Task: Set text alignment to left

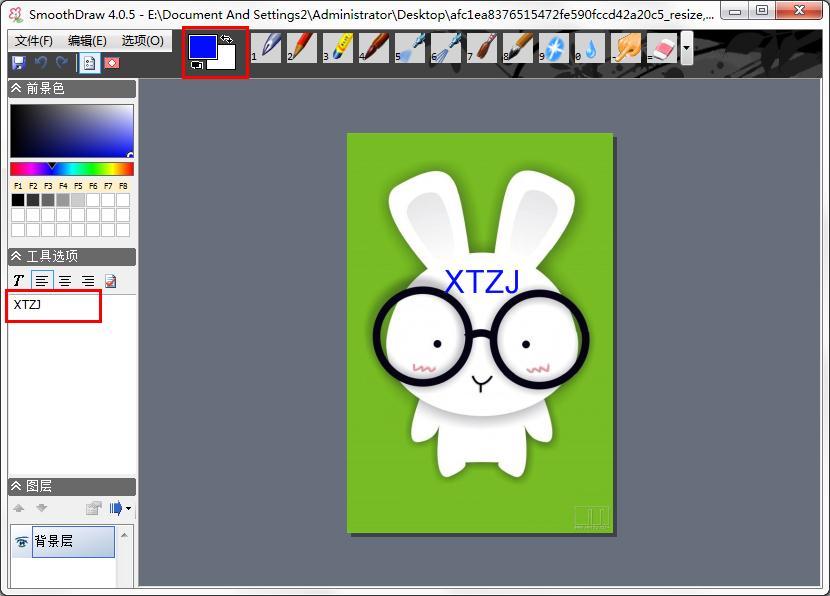Action: click(x=42, y=281)
